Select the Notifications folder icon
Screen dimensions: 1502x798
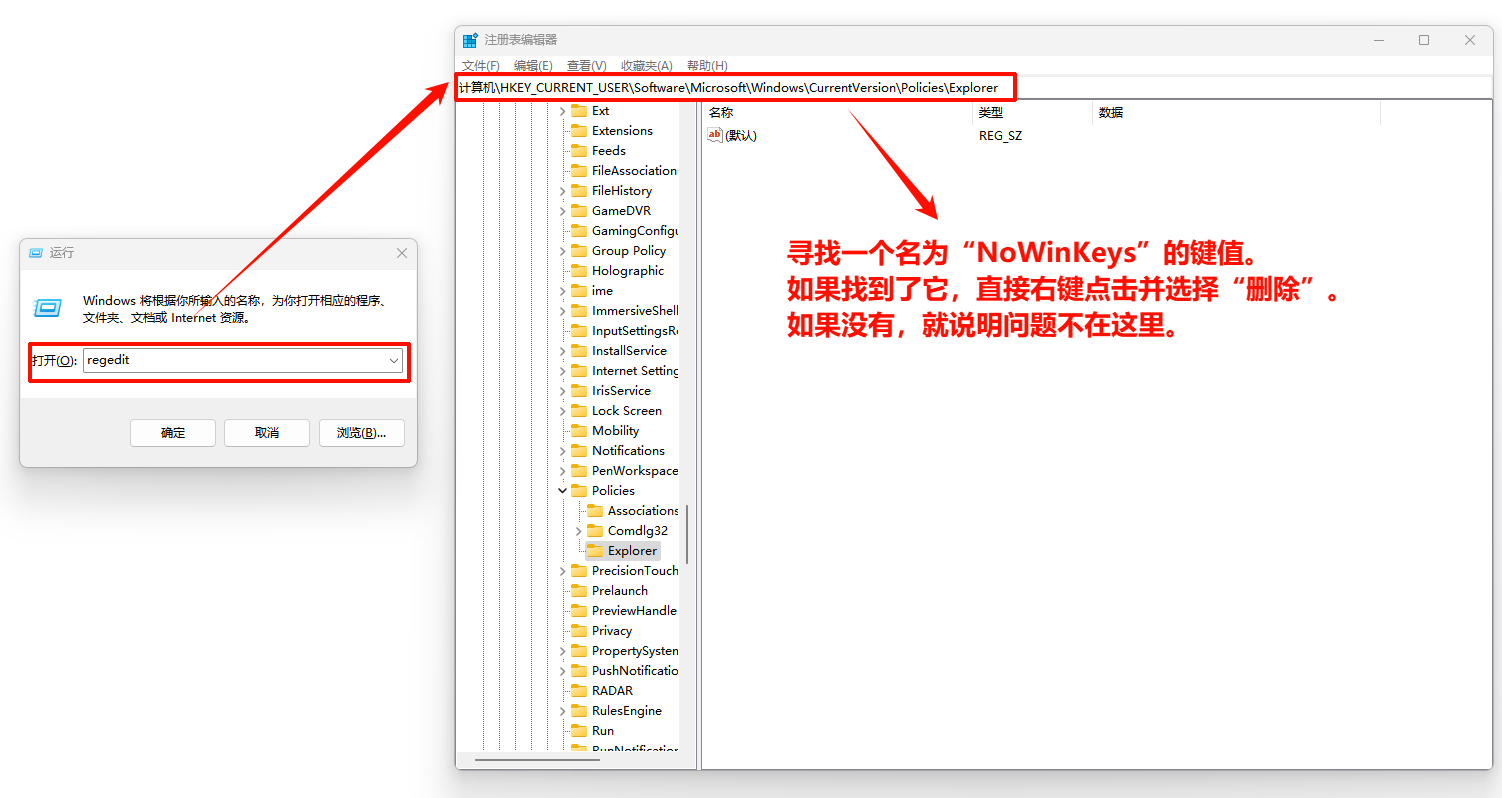click(x=581, y=450)
